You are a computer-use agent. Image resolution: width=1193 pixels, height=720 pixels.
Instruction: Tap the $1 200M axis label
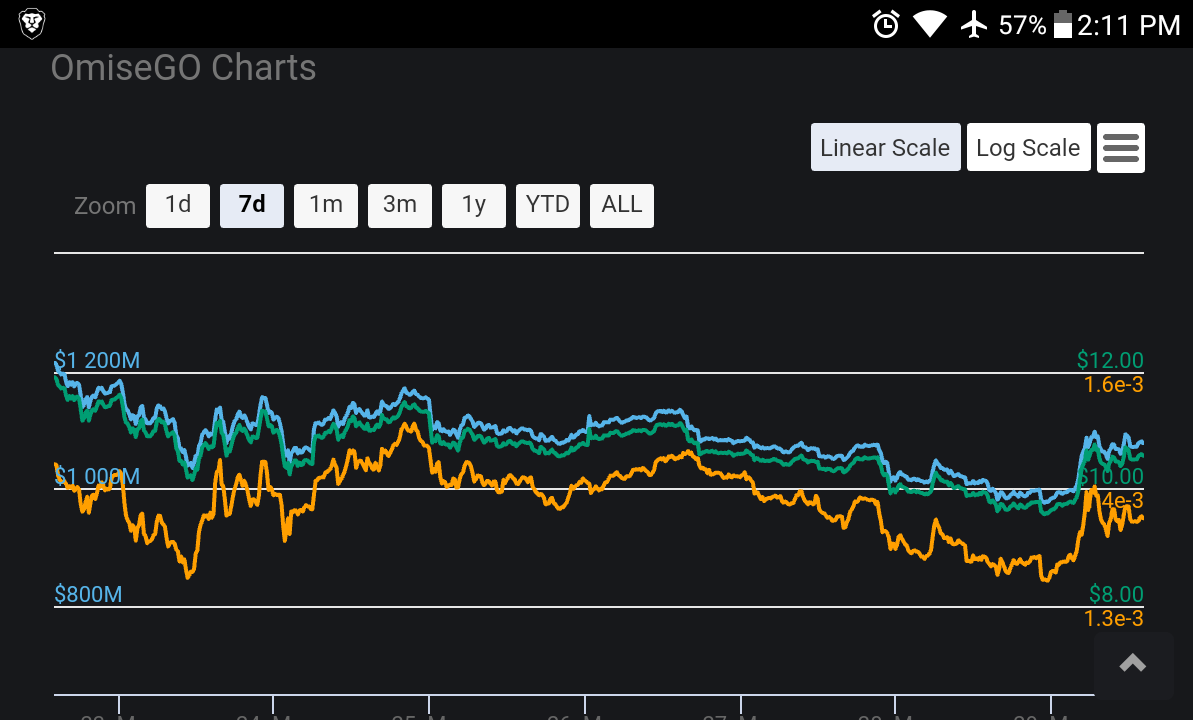97,360
